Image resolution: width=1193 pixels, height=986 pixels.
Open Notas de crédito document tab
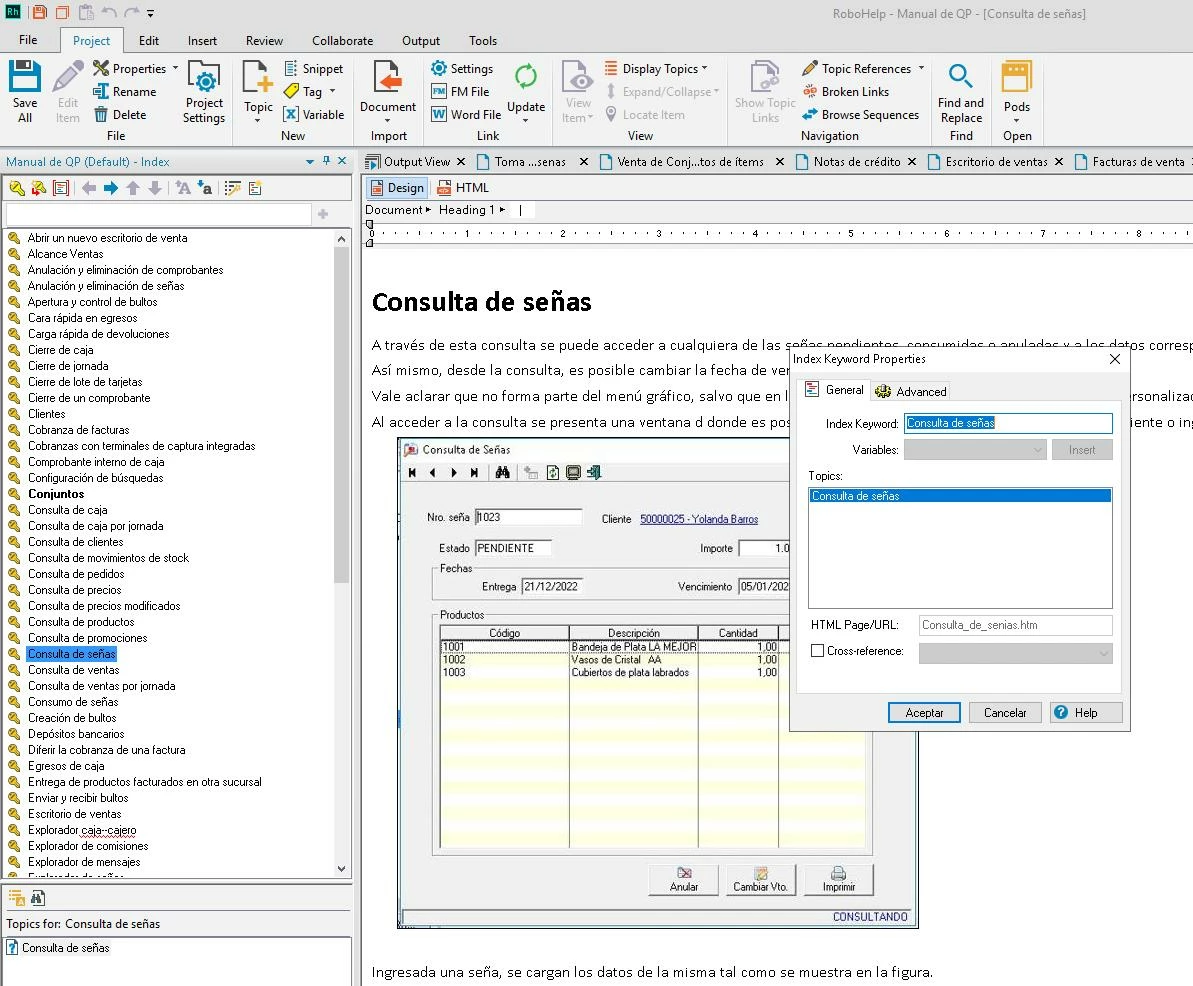tap(857, 161)
